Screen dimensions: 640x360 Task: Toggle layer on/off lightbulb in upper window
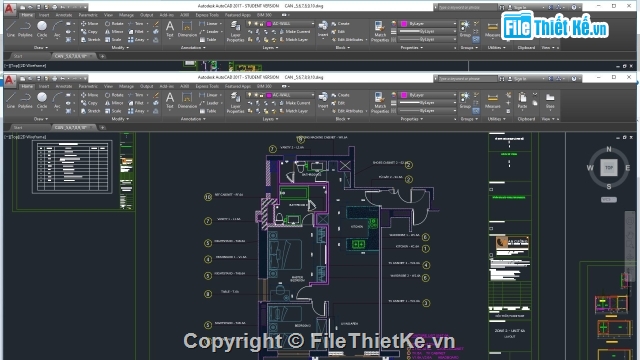[x=250, y=24]
